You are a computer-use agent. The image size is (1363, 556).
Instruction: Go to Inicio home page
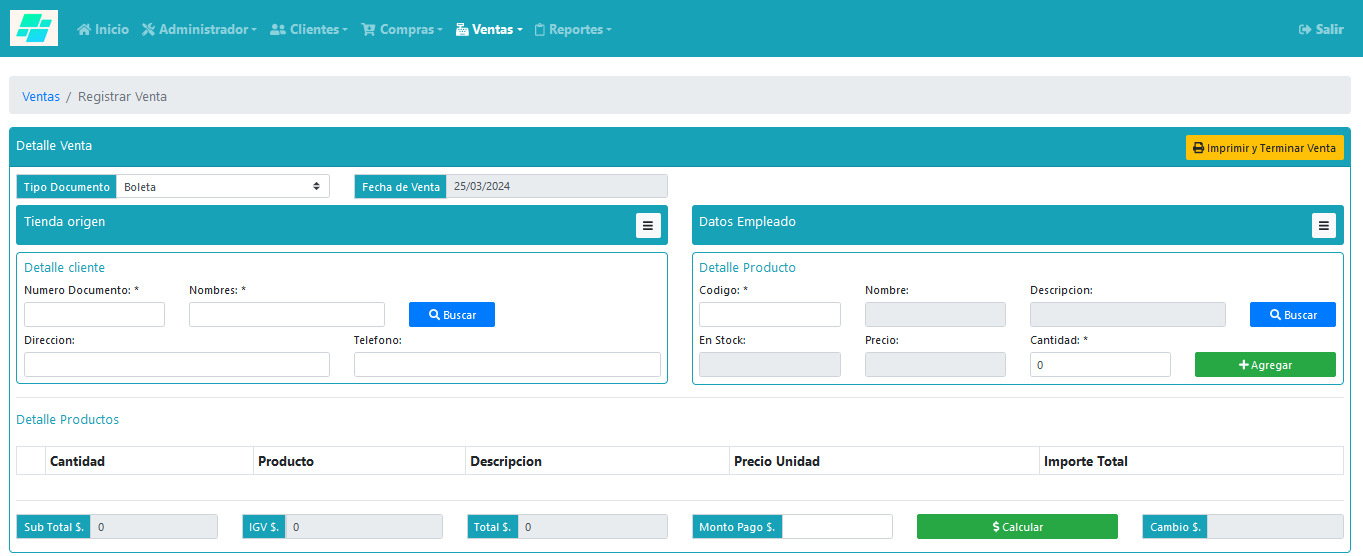(x=103, y=30)
